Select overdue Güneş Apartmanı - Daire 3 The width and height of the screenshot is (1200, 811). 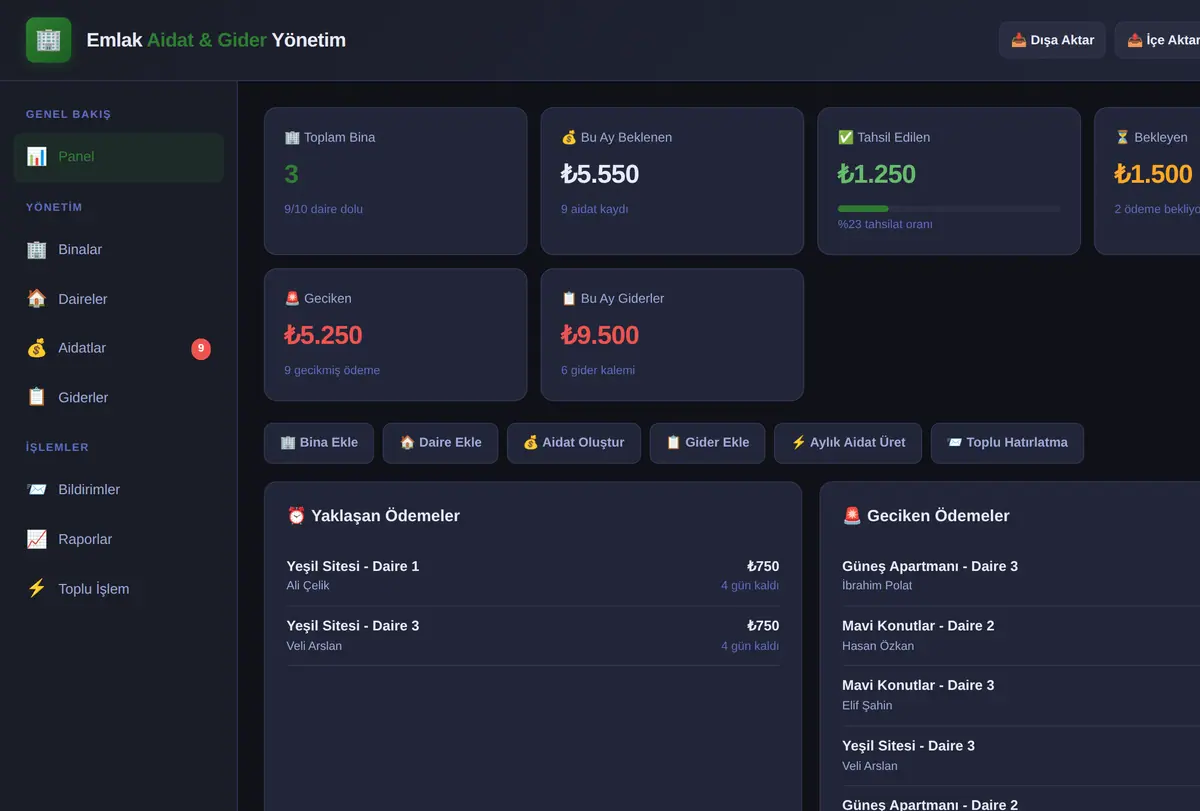point(1021,575)
